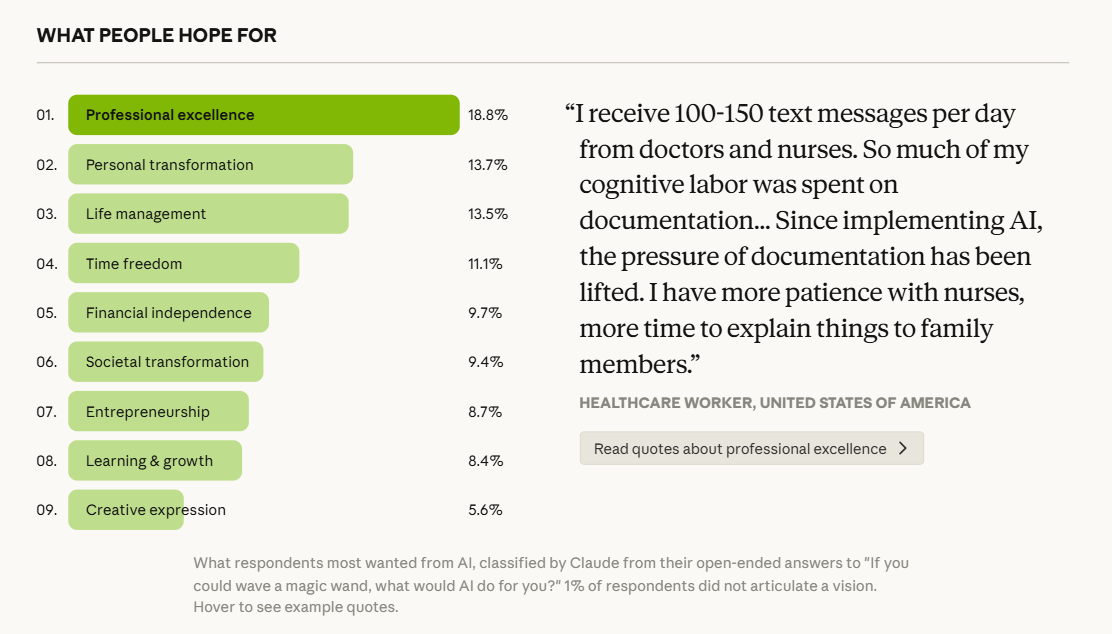This screenshot has height=634, width=1112.
Task: Select the Personal transformation bar
Action: coord(210,165)
